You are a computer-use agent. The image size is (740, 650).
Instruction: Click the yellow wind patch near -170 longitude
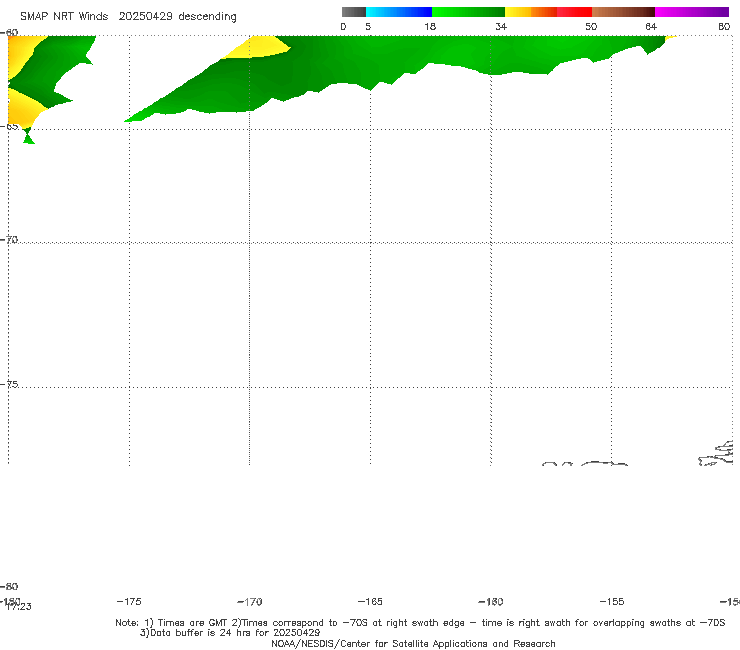[257, 48]
